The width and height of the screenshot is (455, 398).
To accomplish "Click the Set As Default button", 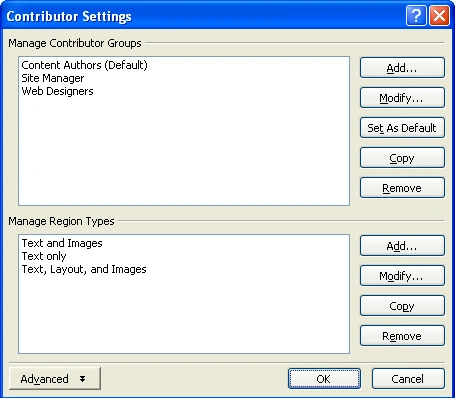I will point(402,128).
